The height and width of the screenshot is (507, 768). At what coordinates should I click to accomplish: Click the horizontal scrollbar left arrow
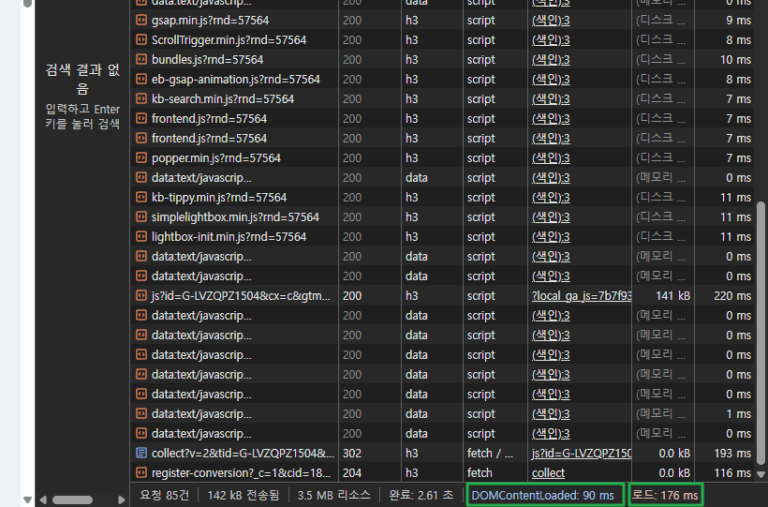41,497
